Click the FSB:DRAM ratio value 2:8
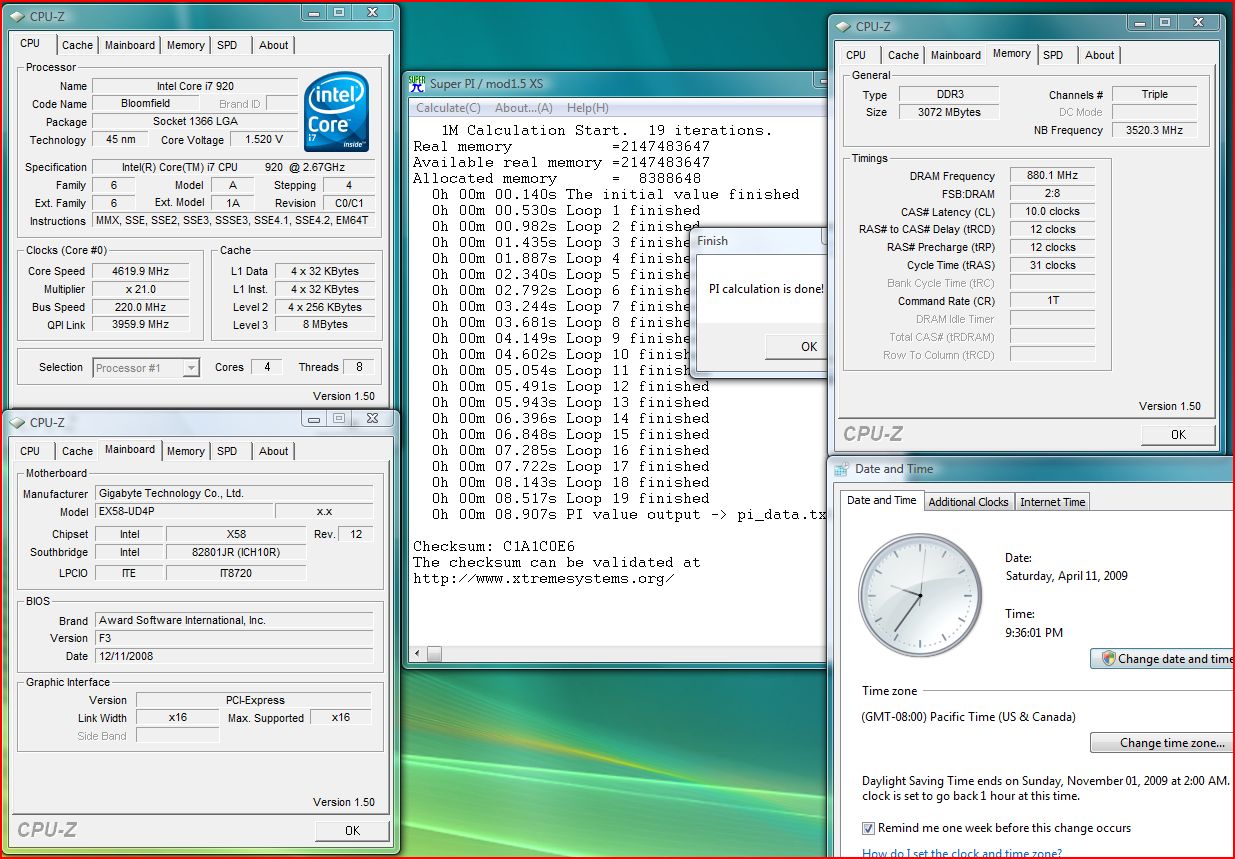 tap(1052, 194)
